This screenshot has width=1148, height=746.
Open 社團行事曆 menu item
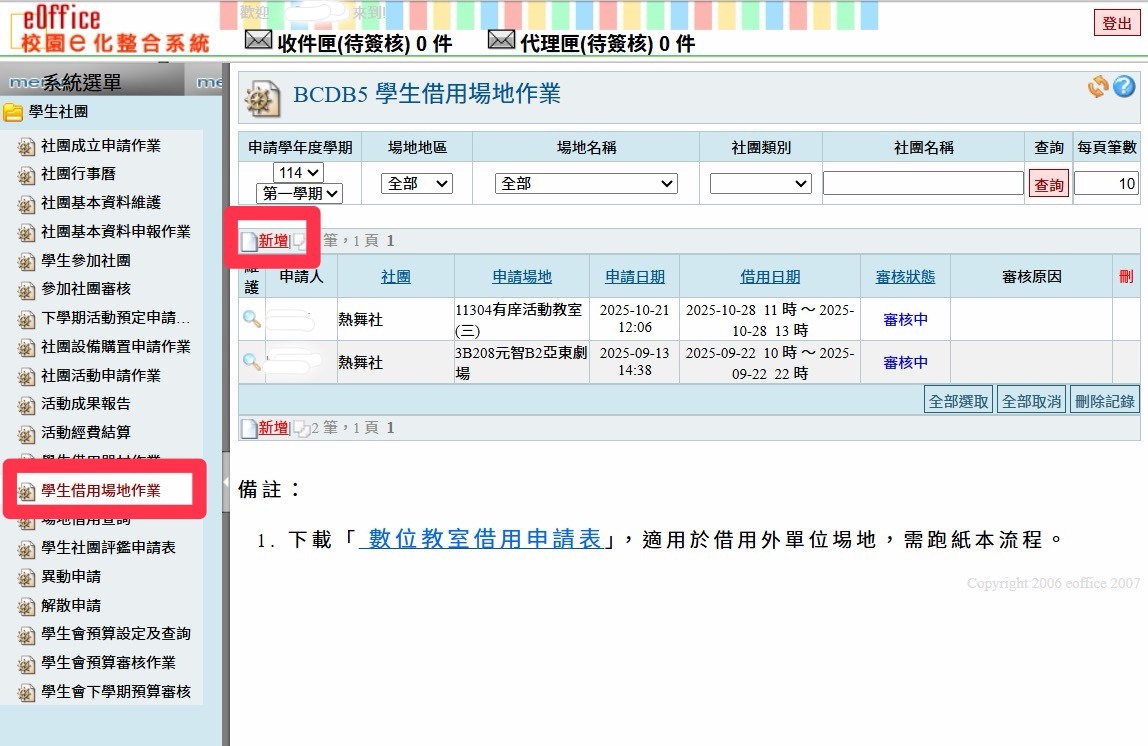(x=78, y=174)
